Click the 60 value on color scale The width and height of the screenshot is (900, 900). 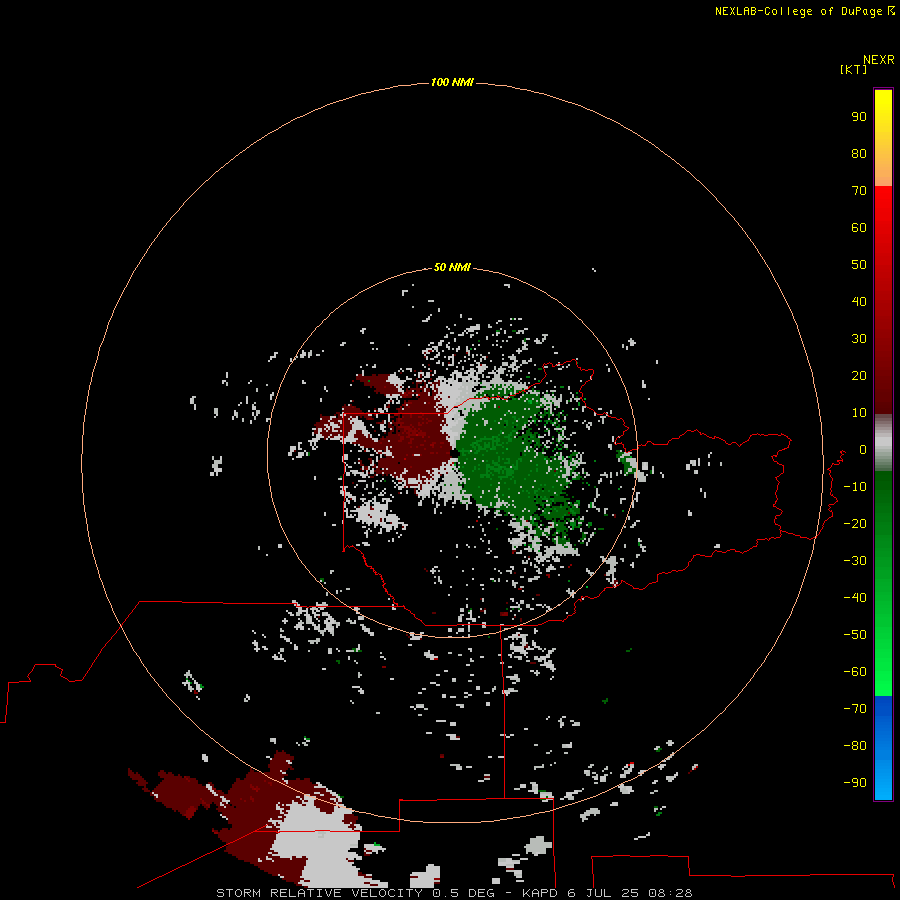click(859, 228)
